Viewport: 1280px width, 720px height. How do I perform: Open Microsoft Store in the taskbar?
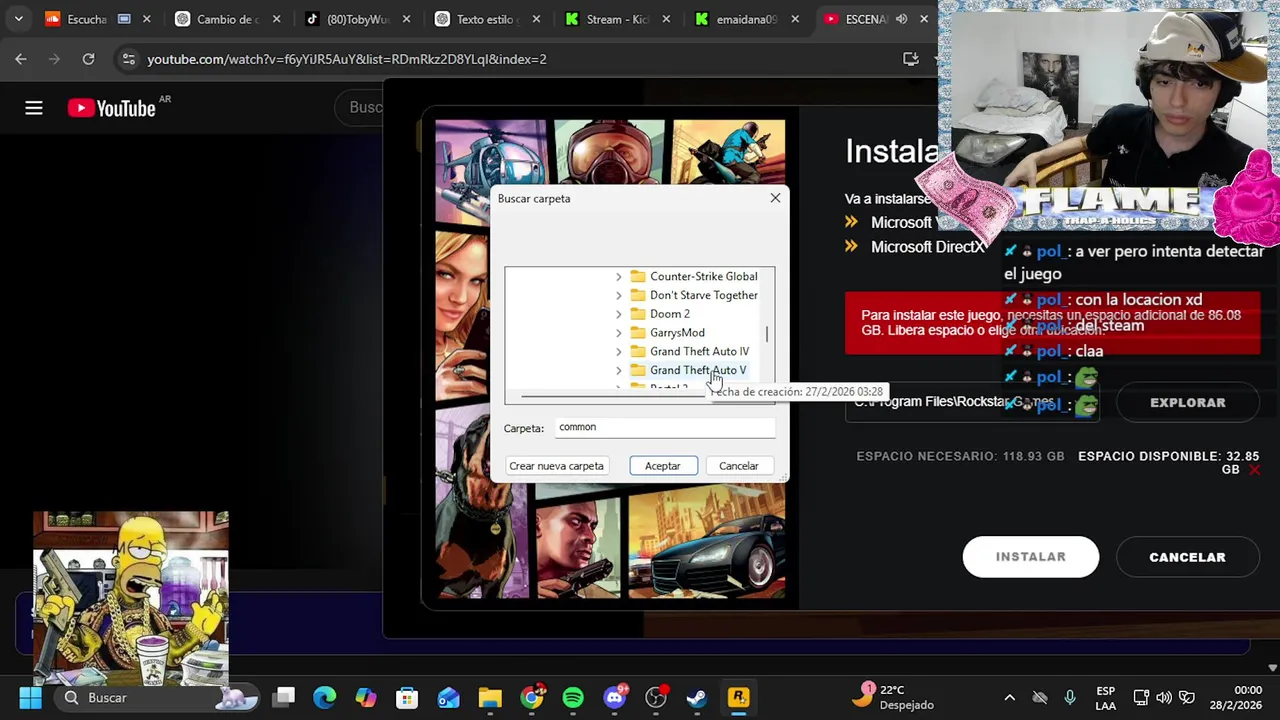pyautogui.click(x=407, y=697)
